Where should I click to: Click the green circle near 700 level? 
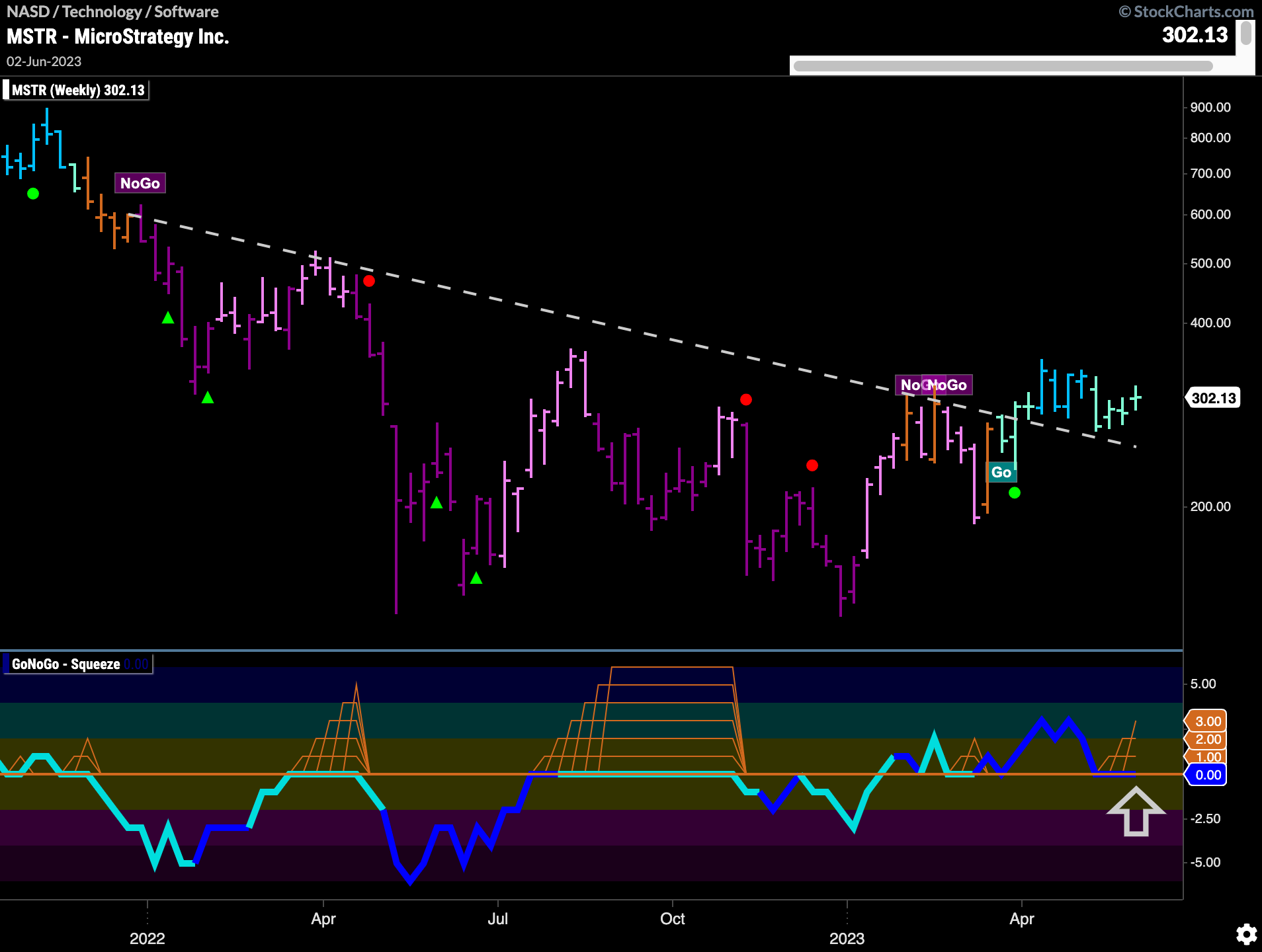click(x=33, y=194)
